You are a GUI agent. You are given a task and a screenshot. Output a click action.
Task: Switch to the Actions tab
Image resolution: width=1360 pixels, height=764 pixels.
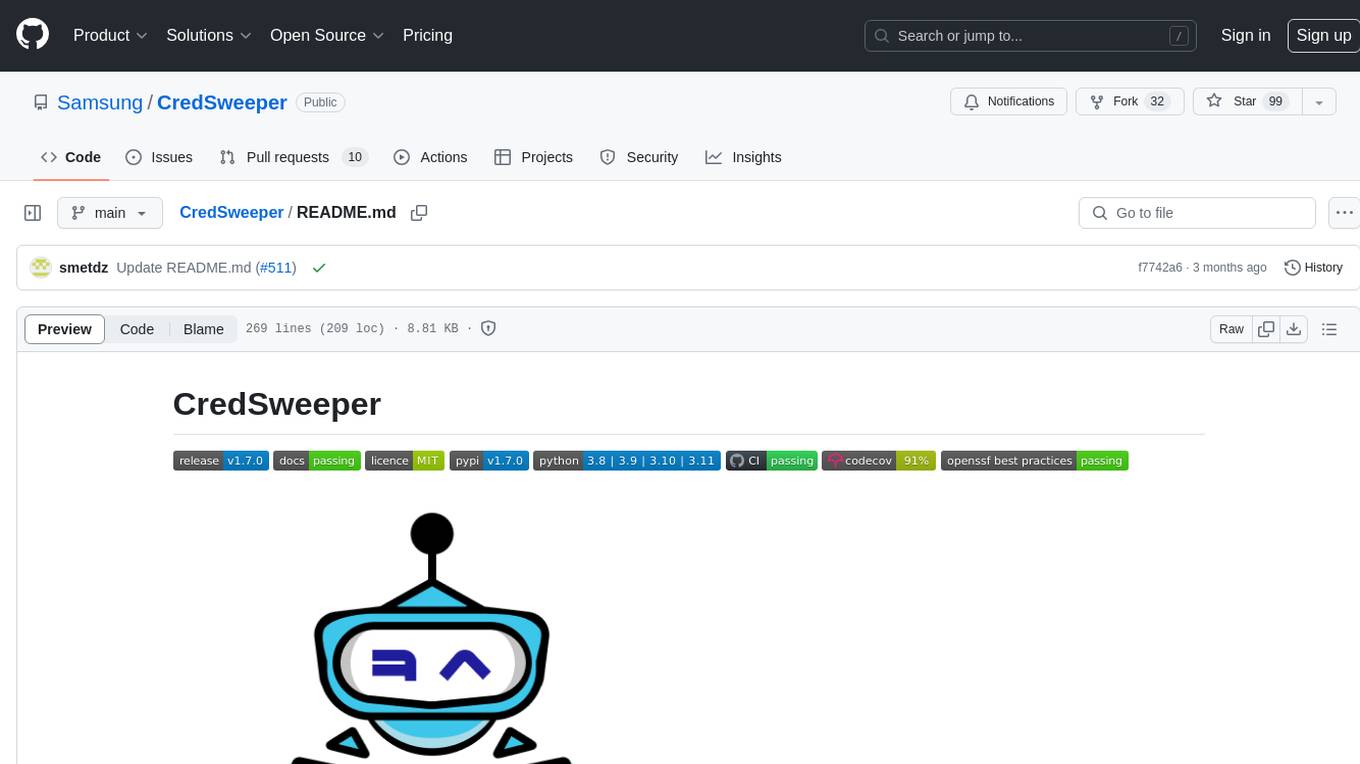(430, 157)
